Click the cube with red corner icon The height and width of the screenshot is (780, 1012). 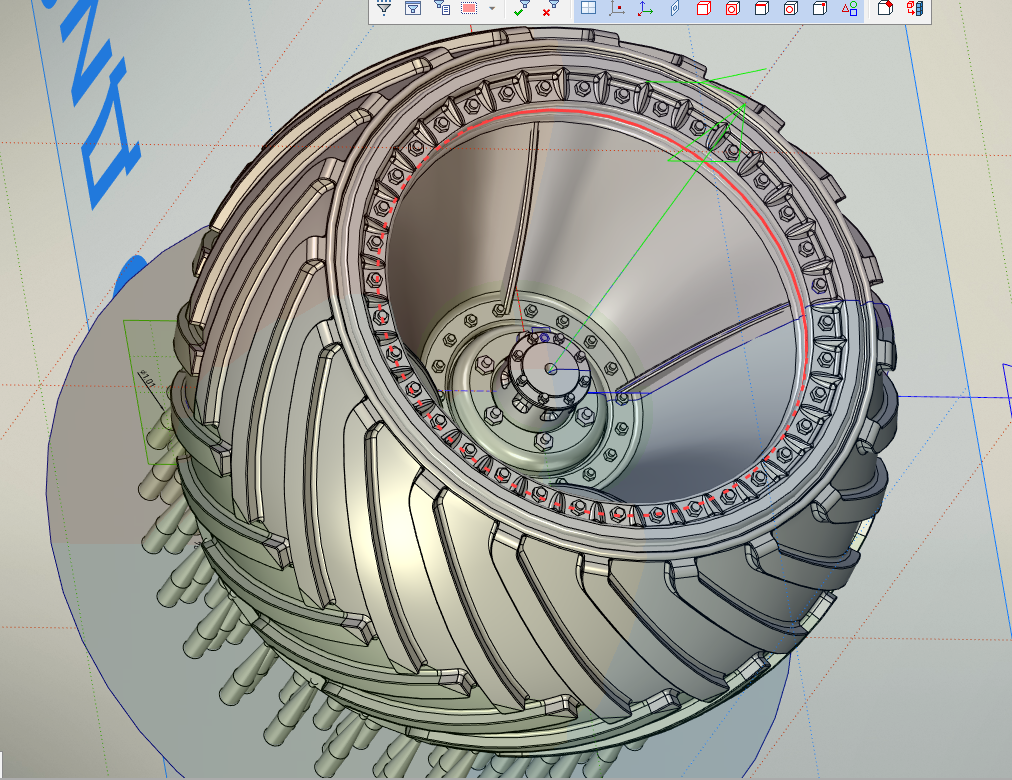point(886,8)
